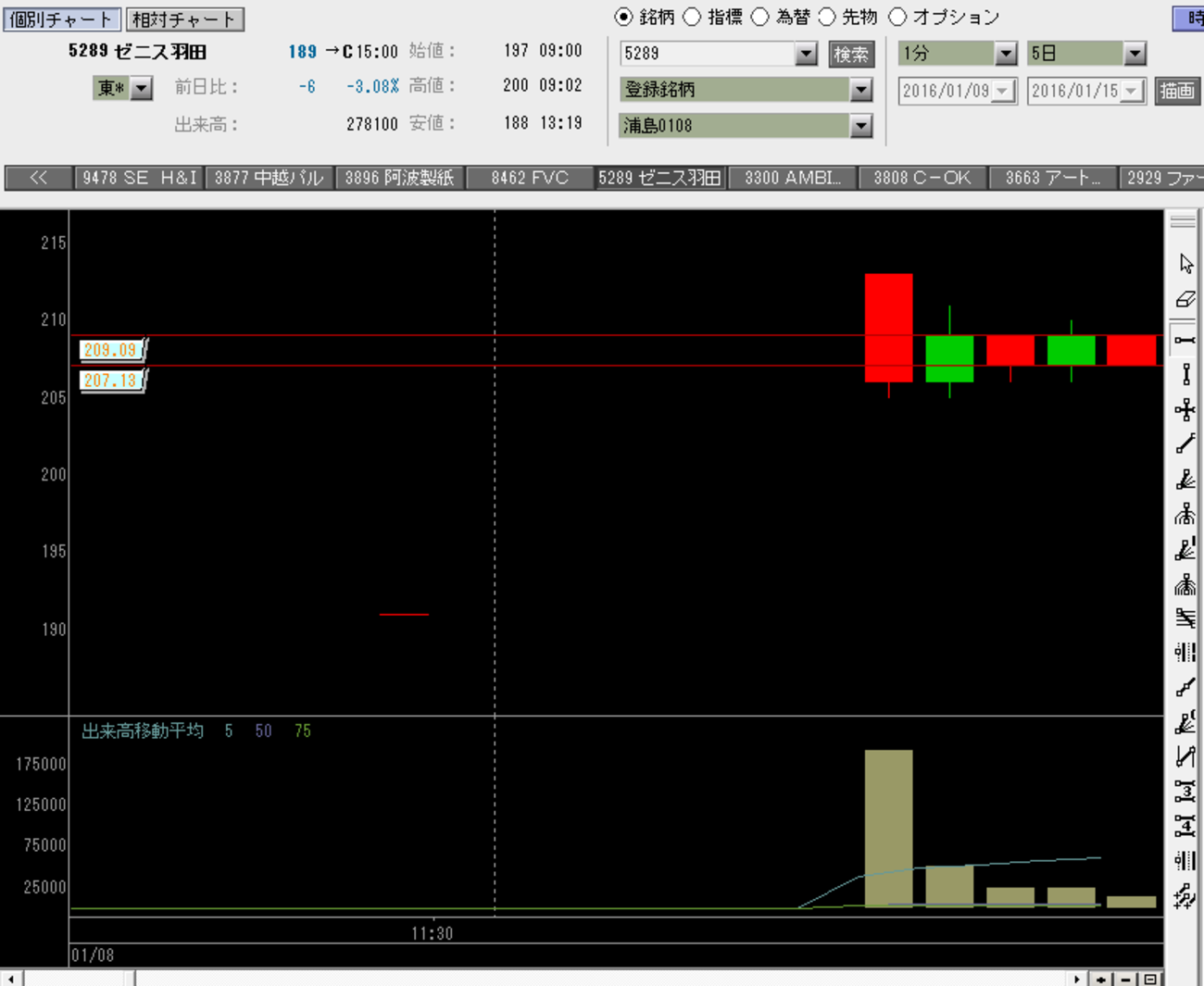
Task: Open the 2016/01/15 end date picker
Action: click(1132, 91)
